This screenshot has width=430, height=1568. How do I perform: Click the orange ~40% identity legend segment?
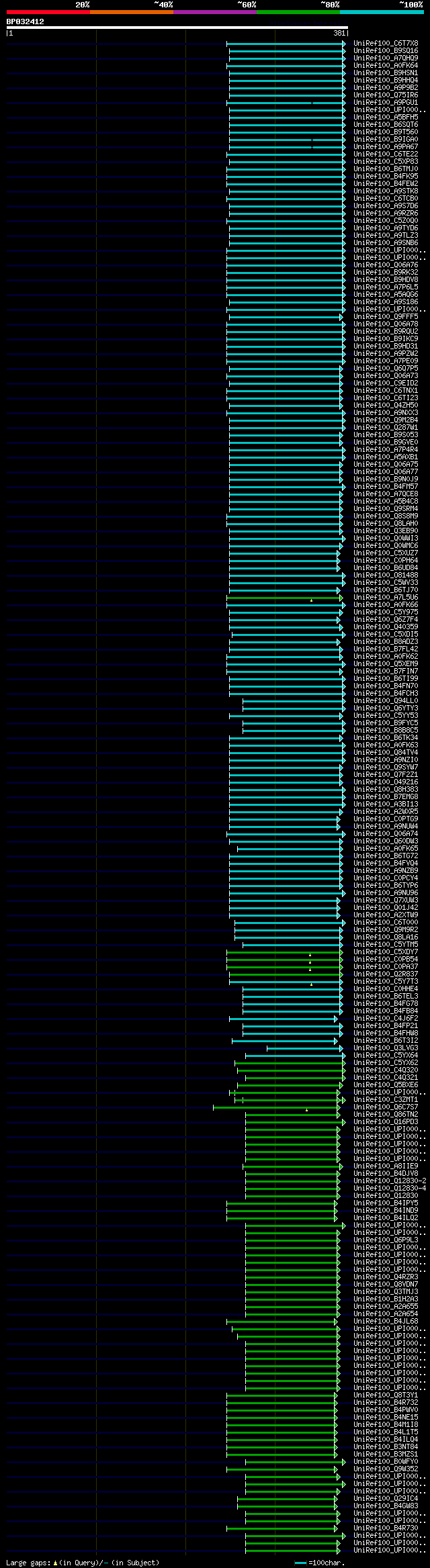[x=132, y=12]
